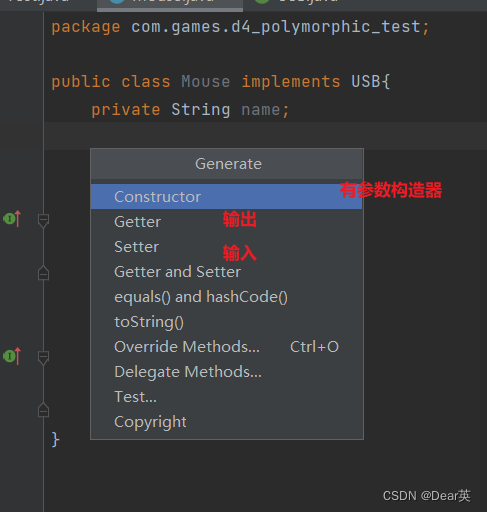Choose Copyright in Generate popup
This screenshot has height=512, width=487.
(x=226, y=422)
